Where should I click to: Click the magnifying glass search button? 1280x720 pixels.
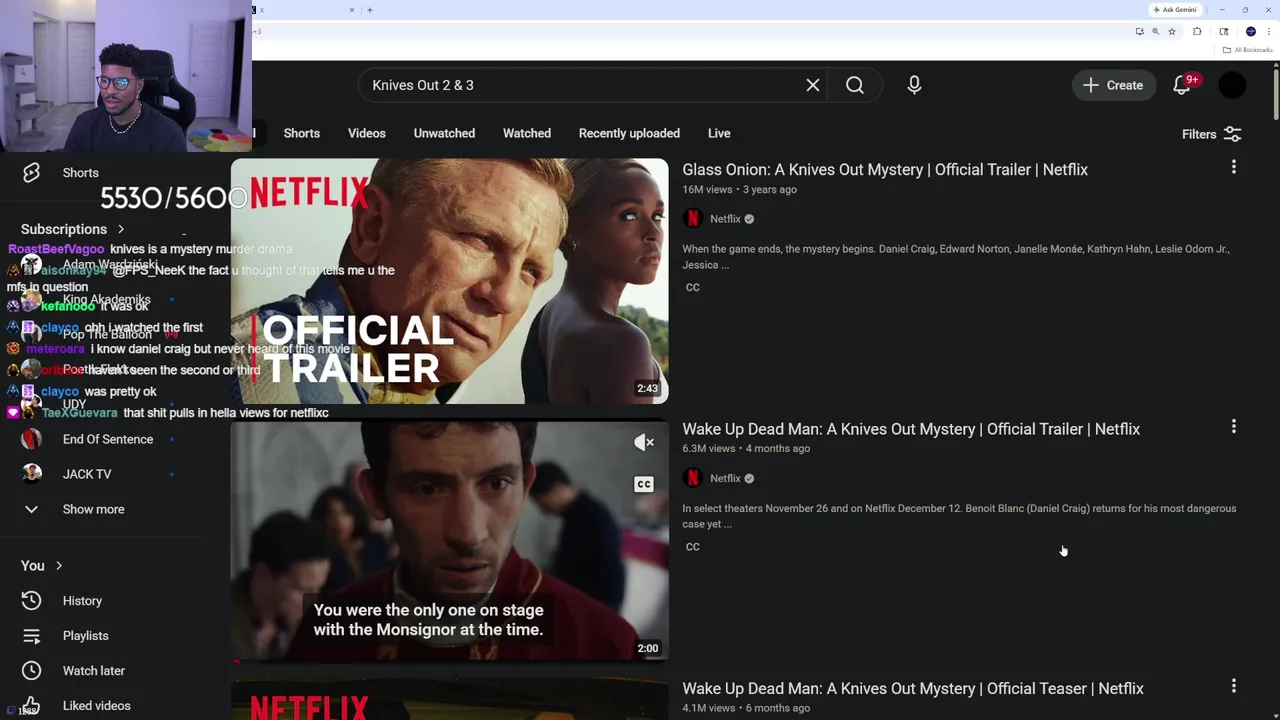855,85
